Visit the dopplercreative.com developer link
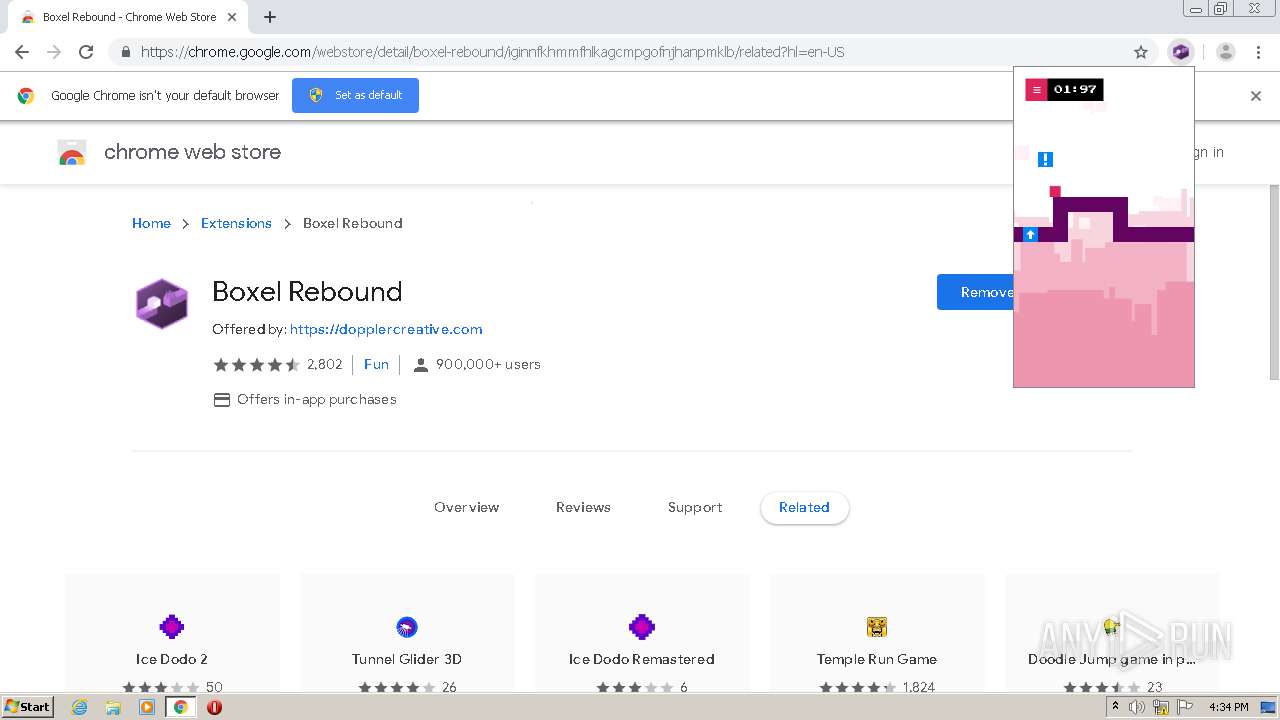 coord(386,329)
